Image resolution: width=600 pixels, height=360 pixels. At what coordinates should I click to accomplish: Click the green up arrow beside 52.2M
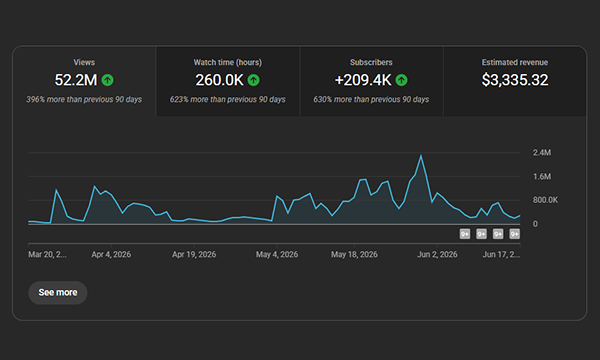pyautogui.click(x=108, y=80)
